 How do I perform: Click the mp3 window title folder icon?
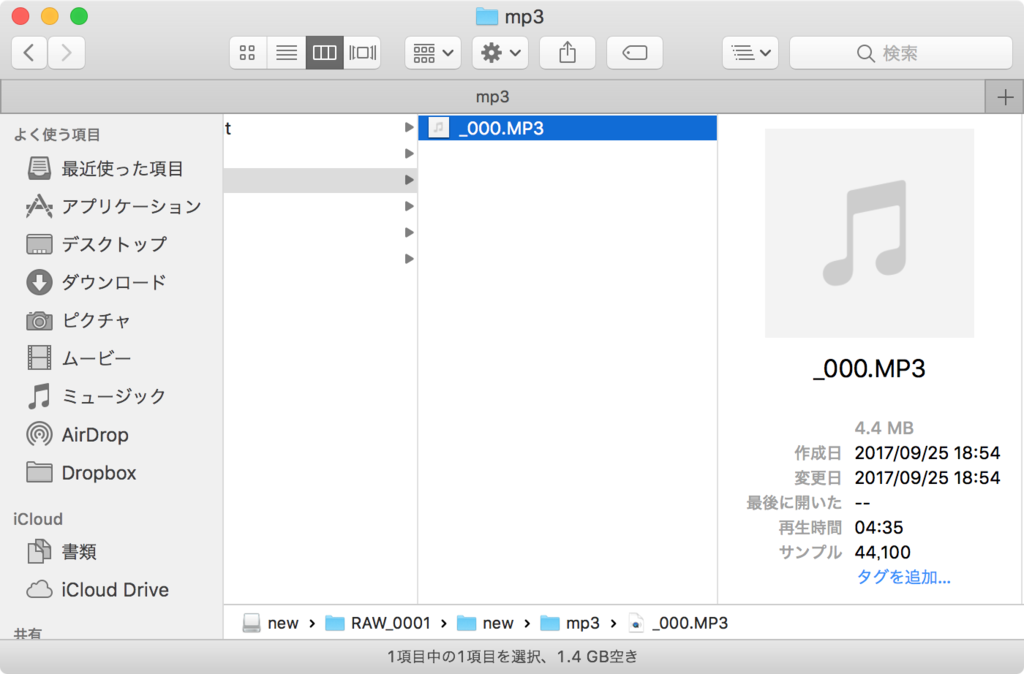[x=487, y=16]
